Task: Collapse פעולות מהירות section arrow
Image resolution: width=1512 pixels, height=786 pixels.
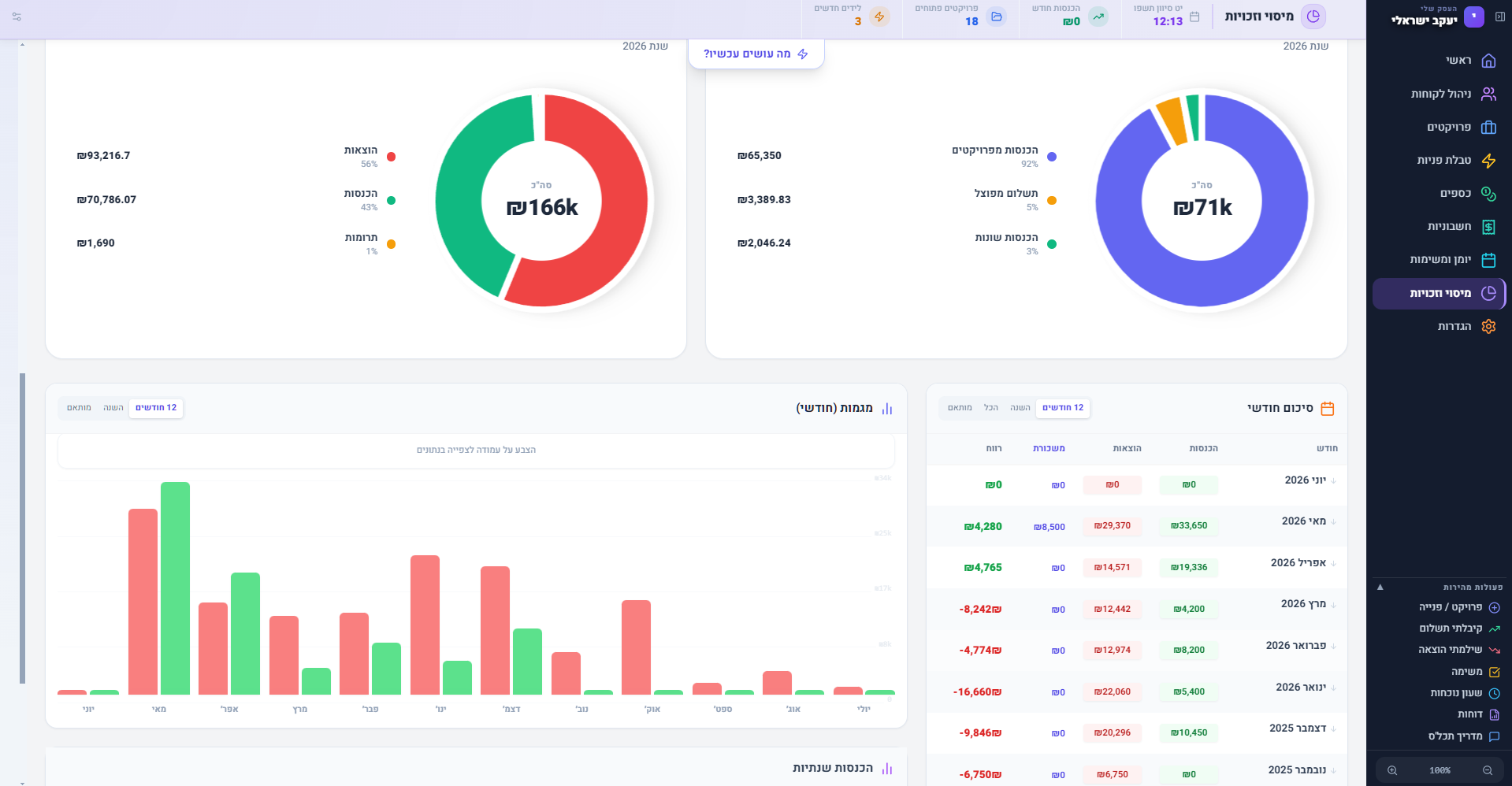Action: (x=1380, y=588)
